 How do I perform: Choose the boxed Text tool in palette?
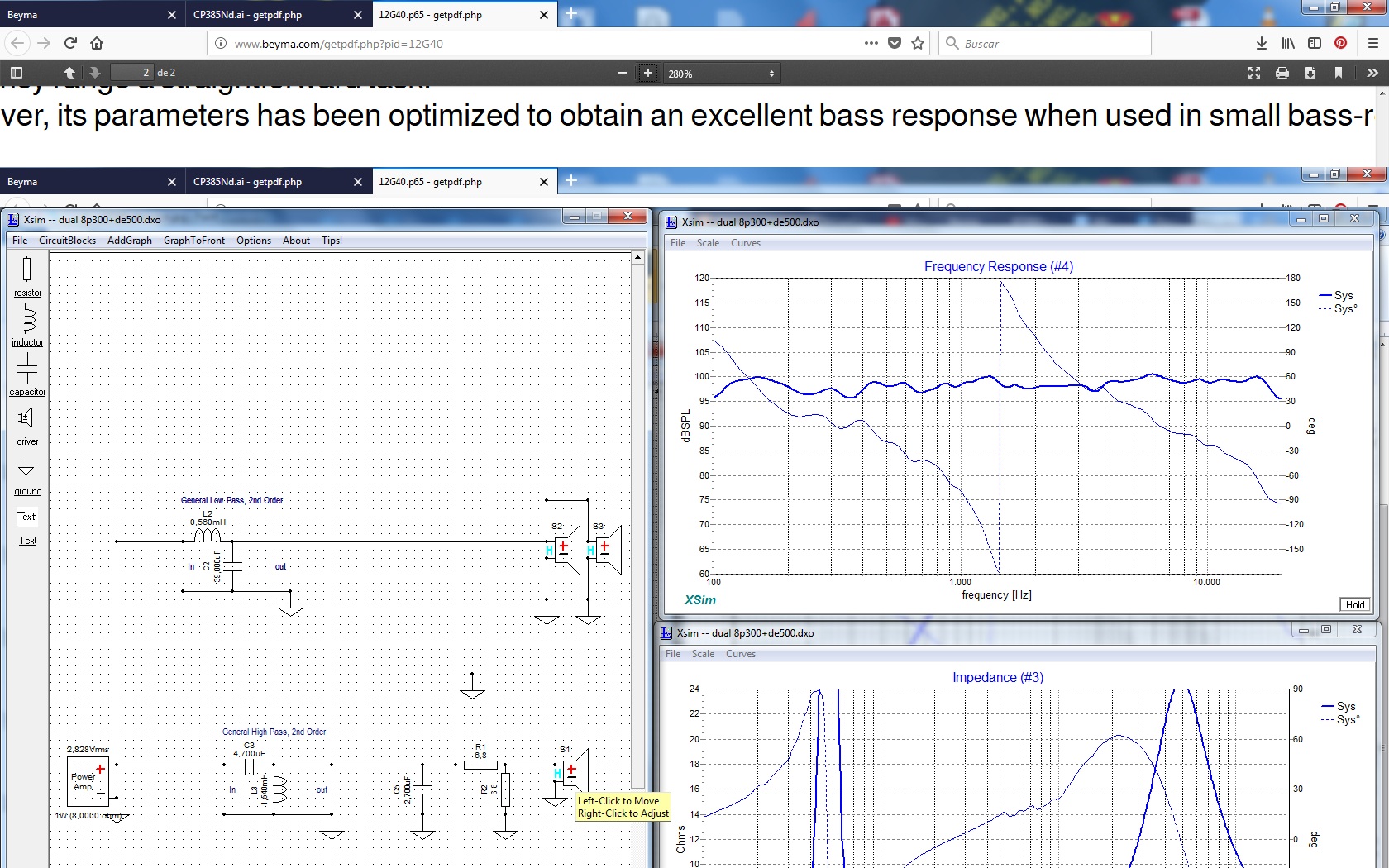pos(27,517)
